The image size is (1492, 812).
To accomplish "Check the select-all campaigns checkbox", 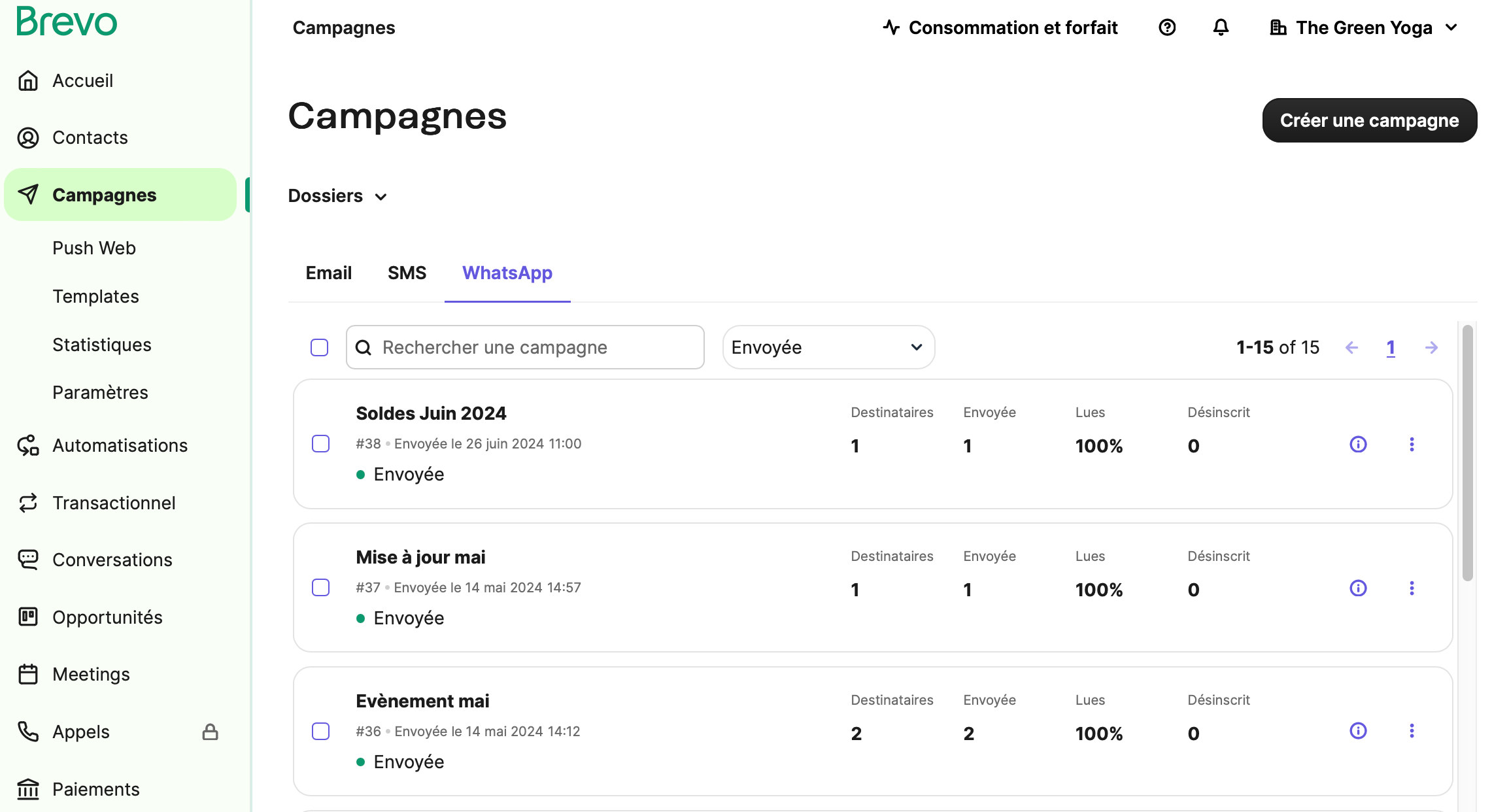I will pos(319,348).
